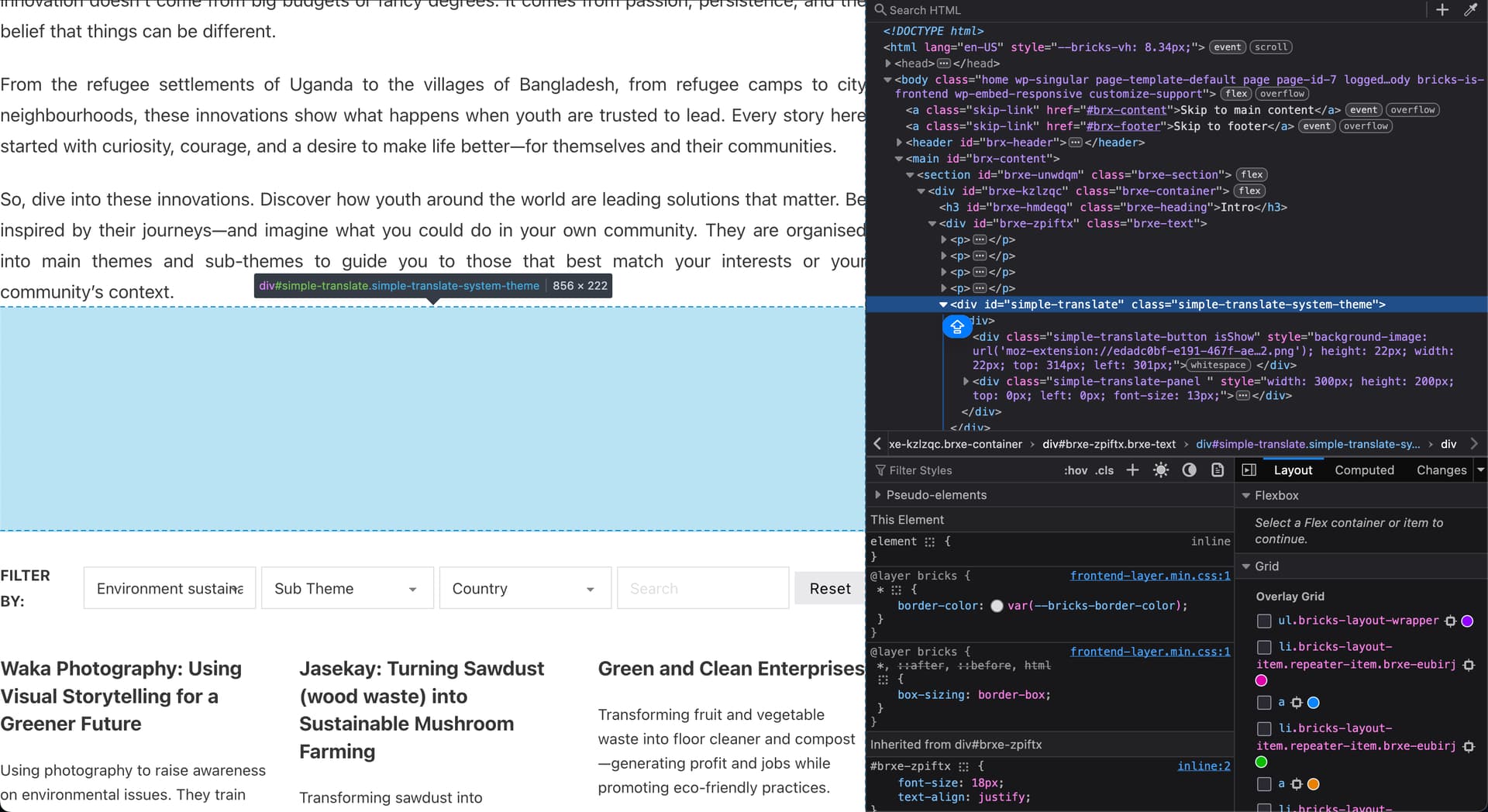1488x812 pixels.
Task: Enable grid overlay for ul.bricks-layout-wrapper
Action: (x=1264, y=621)
